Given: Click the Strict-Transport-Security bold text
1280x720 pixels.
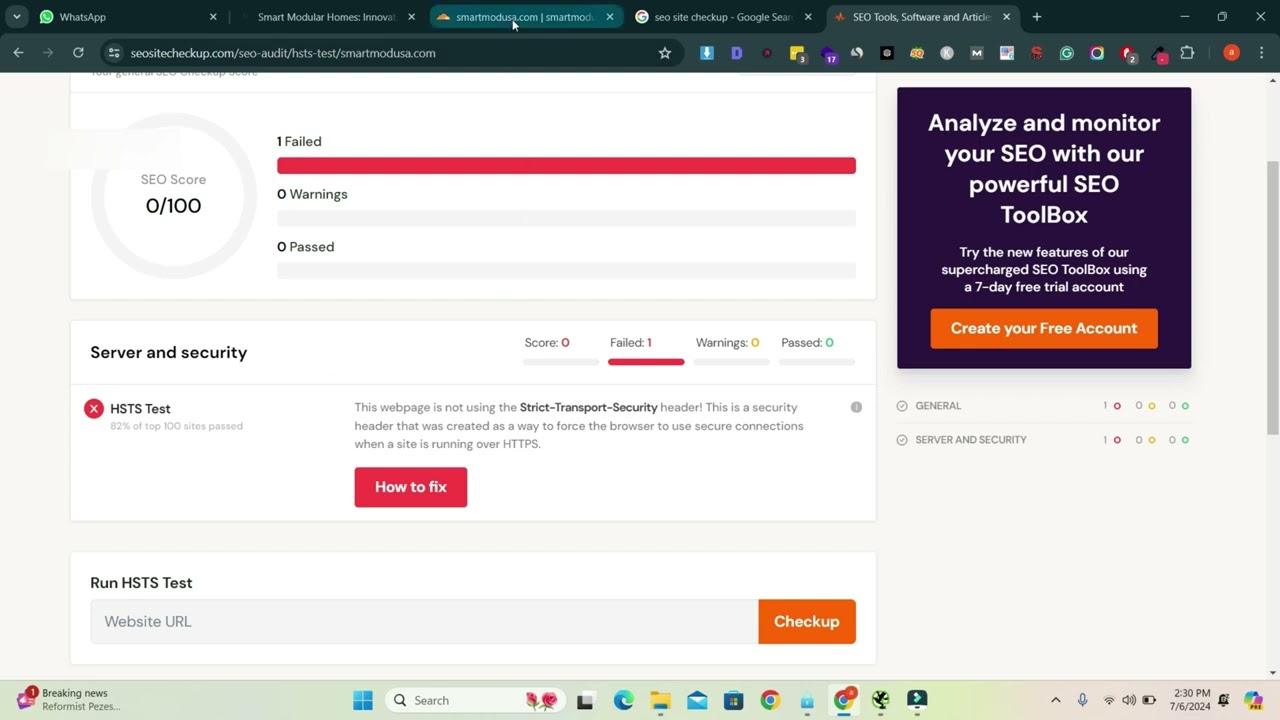Looking at the screenshot, I should 588,407.
